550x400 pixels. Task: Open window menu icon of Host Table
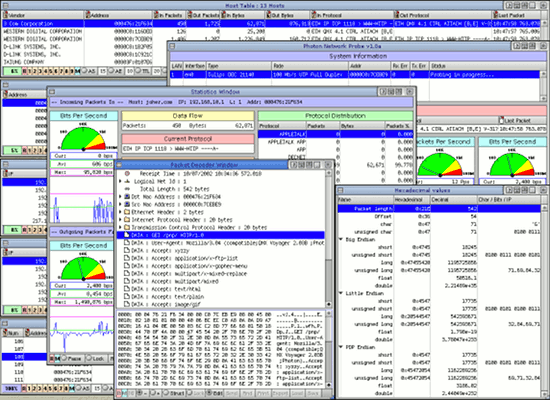point(5,6)
